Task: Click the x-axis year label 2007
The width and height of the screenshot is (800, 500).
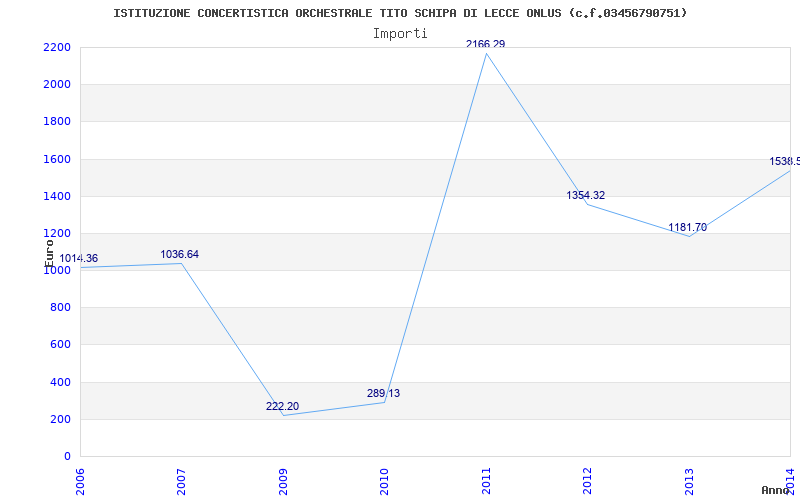Action: coord(181,481)
